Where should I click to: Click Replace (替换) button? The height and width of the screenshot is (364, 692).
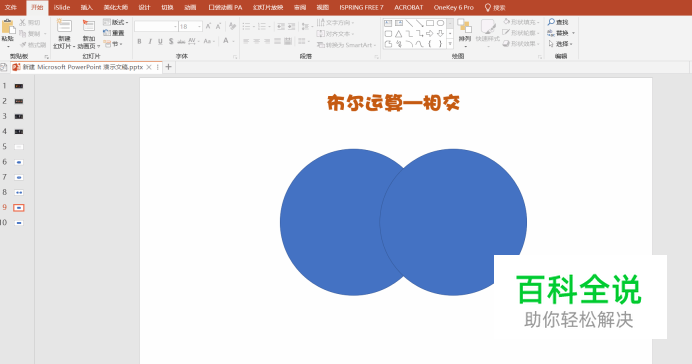coord(561,33)
